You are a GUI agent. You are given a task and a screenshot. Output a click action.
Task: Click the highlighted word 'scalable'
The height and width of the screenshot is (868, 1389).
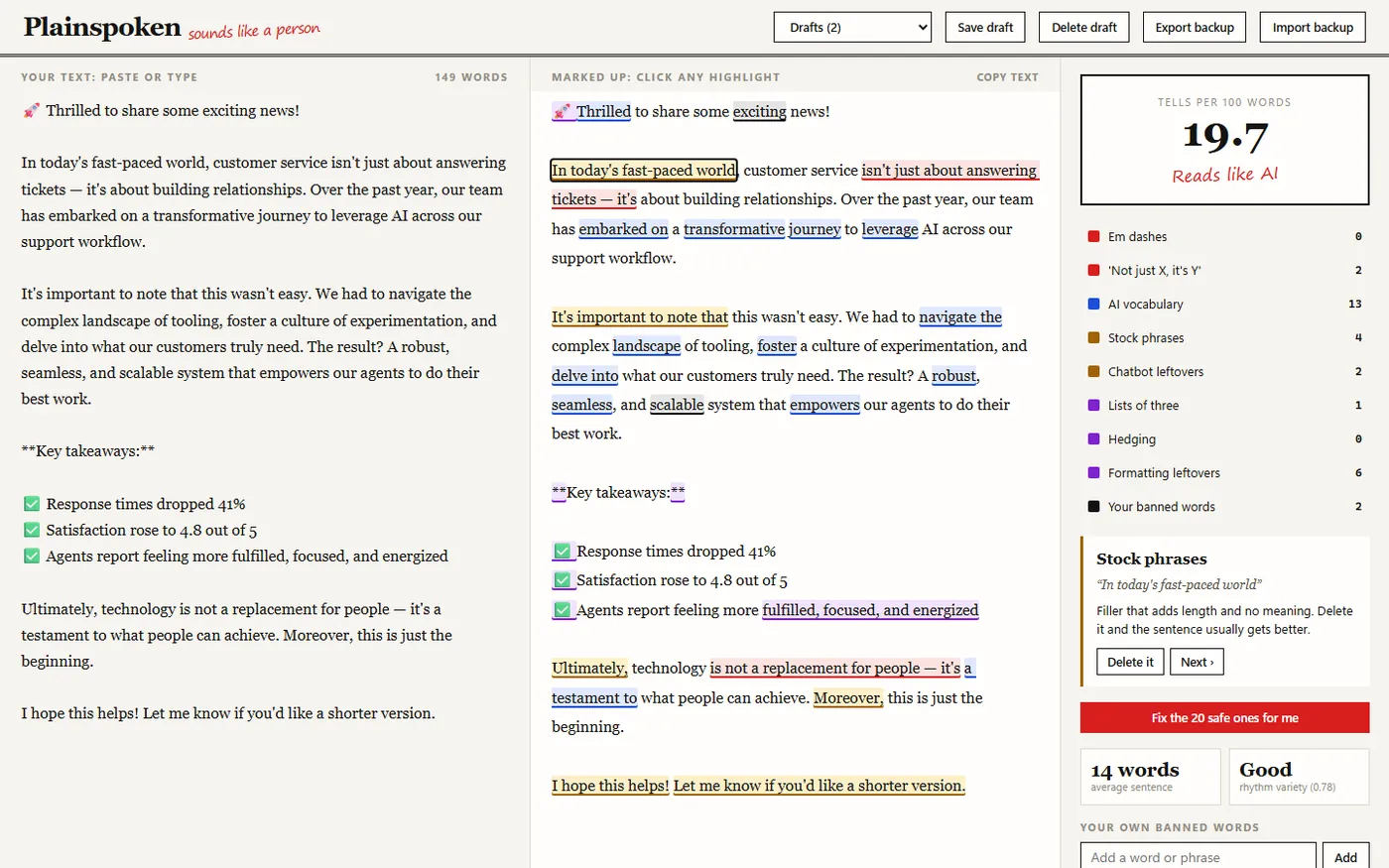click(x=677, y=404)
